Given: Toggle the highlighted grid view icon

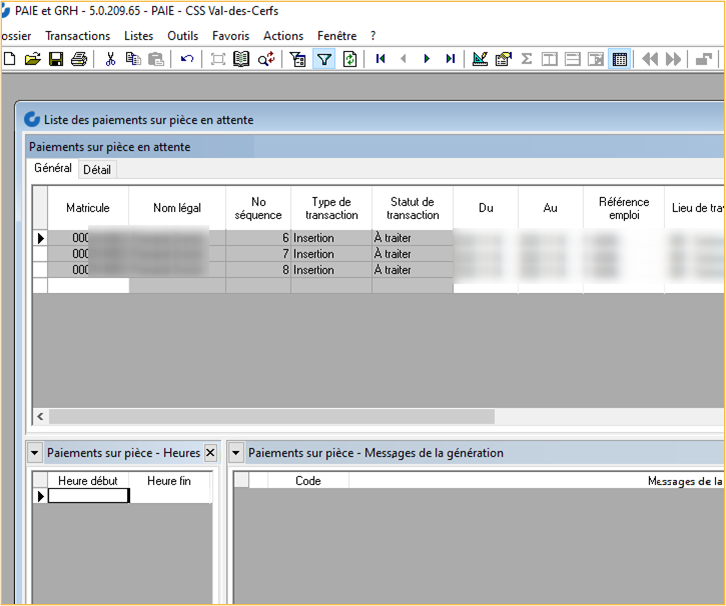Looking at the screenshot, I should click(620, 59).
